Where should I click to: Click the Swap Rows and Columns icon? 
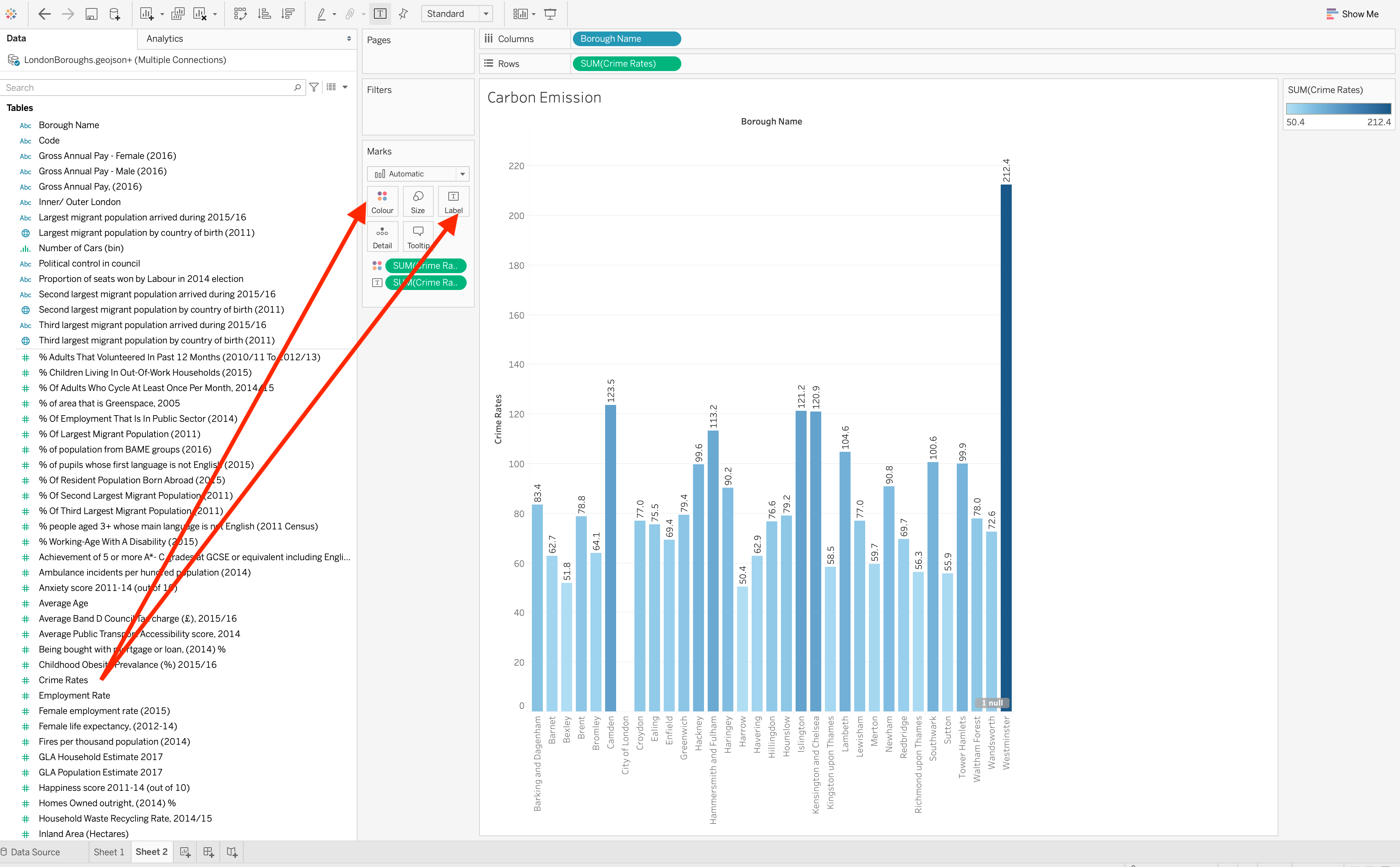point(240,14)
